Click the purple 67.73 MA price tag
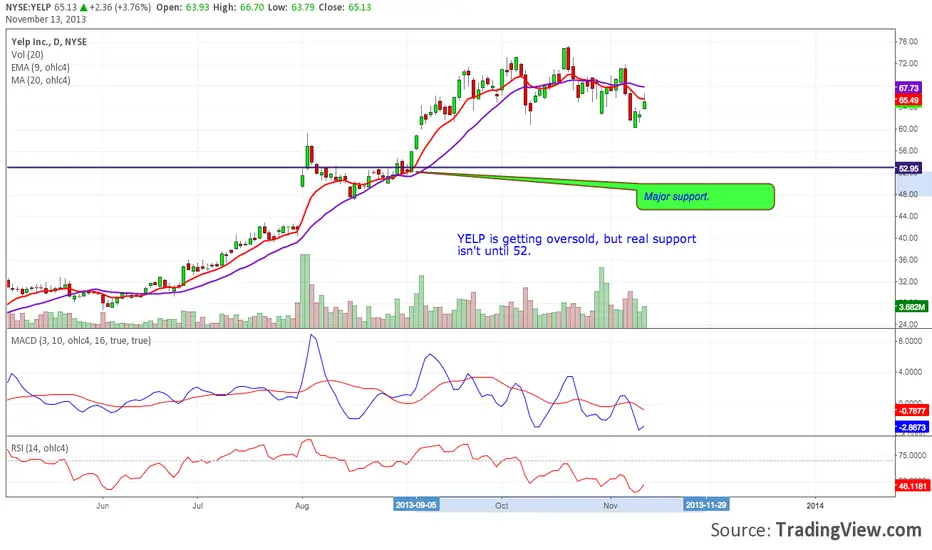 (x=908, y=88)
